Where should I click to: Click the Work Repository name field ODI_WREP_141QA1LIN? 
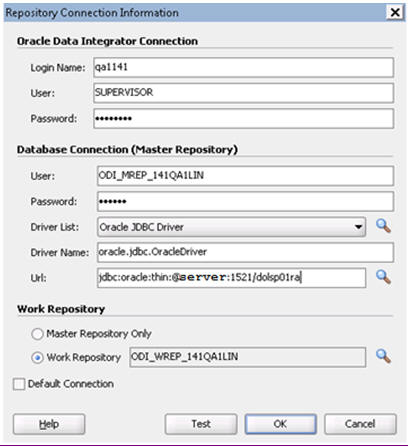(248, 357)
